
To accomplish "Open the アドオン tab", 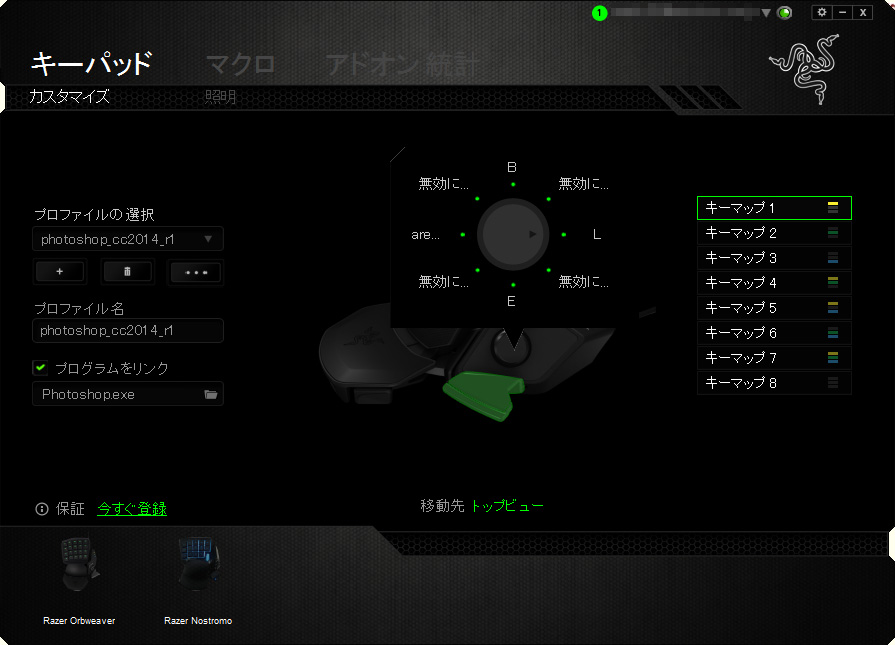I will click(372, 64).
